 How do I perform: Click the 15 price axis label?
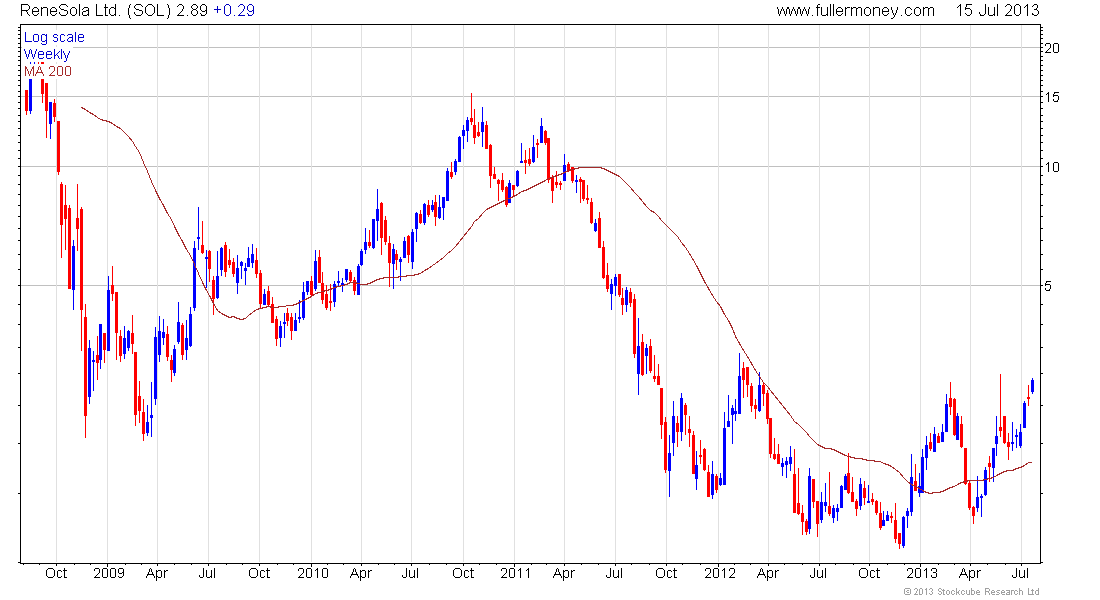[x=1052, y=97]
